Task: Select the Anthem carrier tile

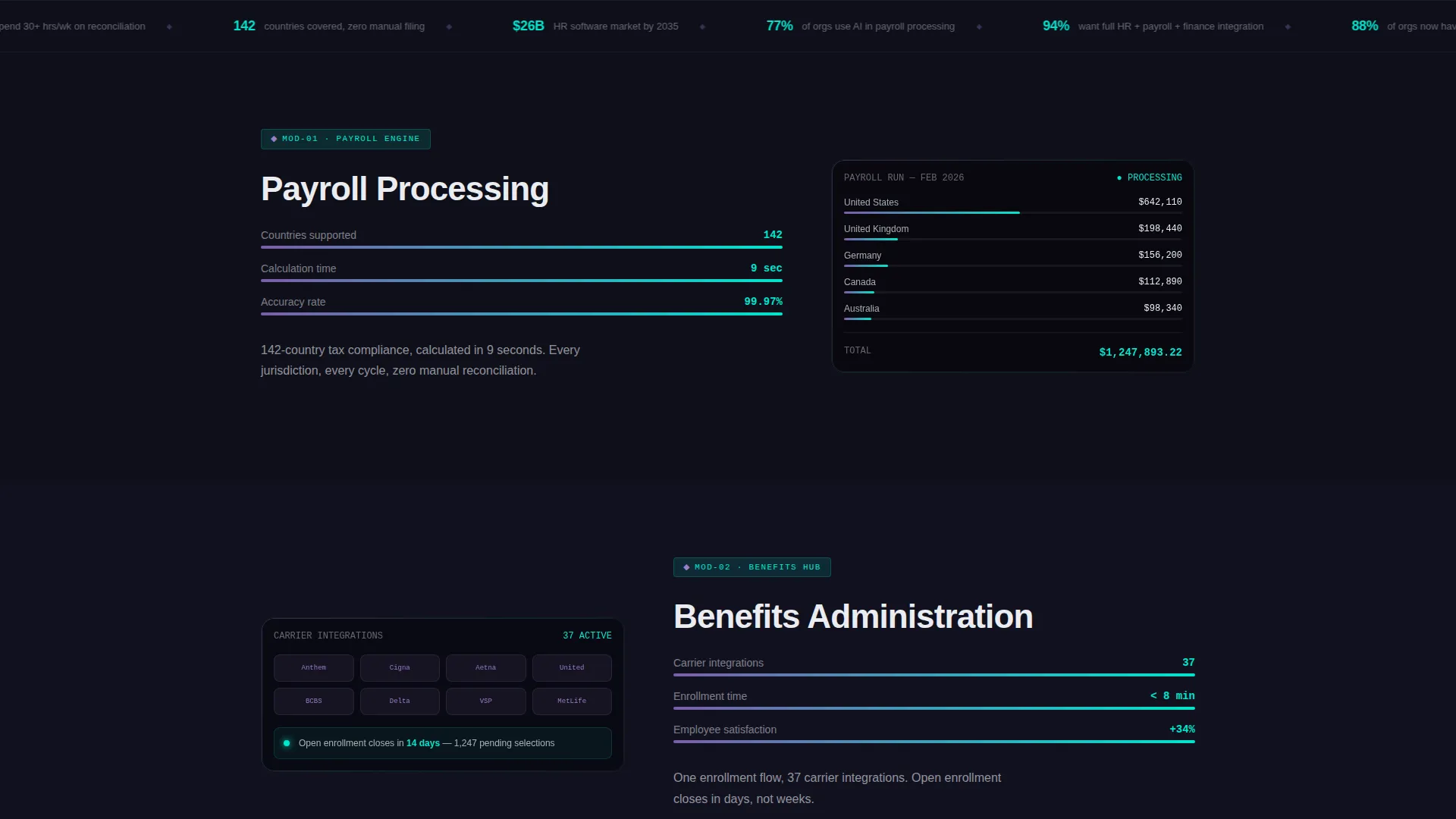Action: 314,668
